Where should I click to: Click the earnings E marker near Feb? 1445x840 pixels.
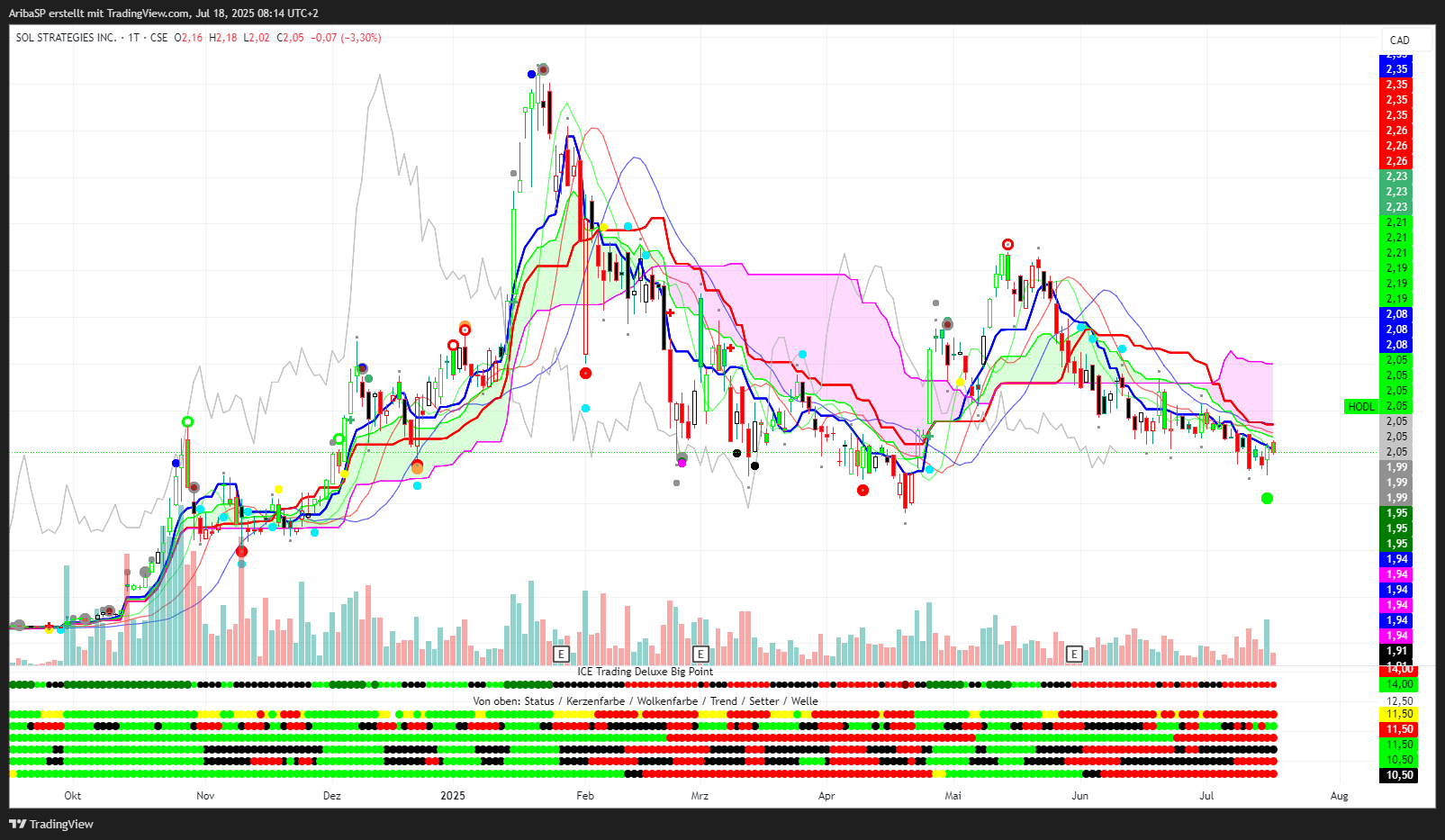561,654
